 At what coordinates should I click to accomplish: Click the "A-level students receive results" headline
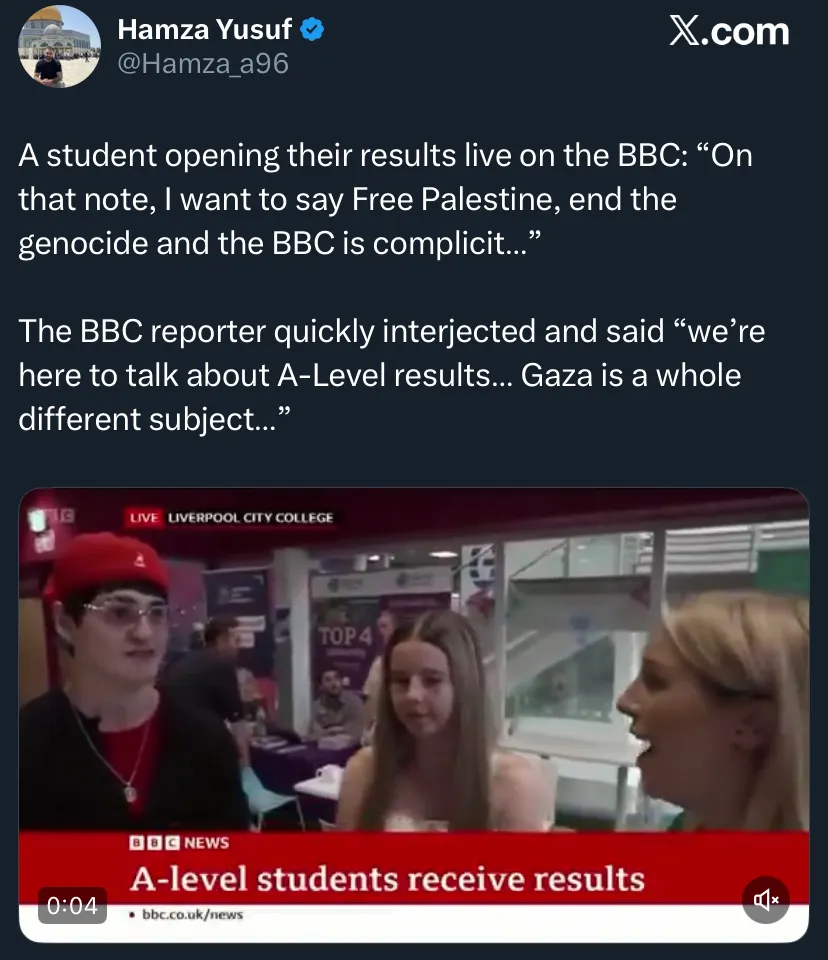388,879
